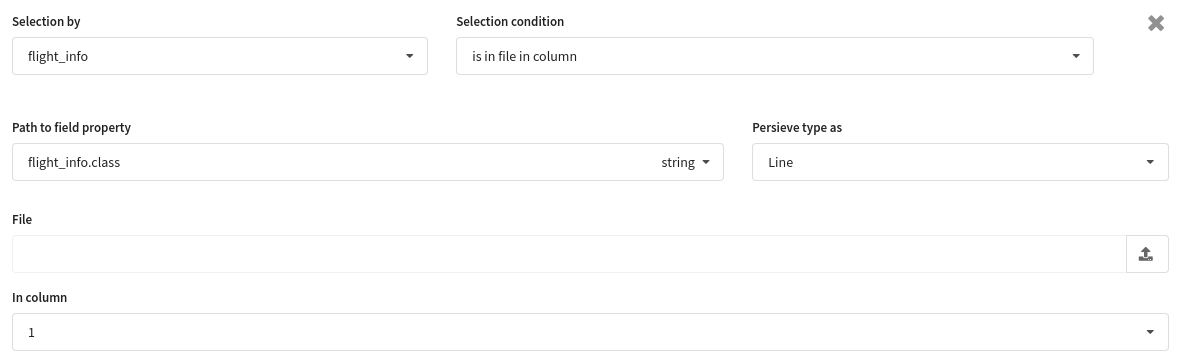This screenshot has width=1181, height=362.
Task: Click the 'Persieve type as' label
Action: [797, 127]
